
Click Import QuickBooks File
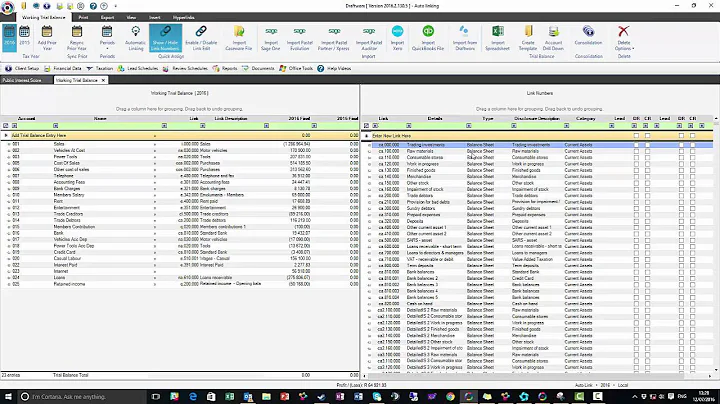coord(428,38)
